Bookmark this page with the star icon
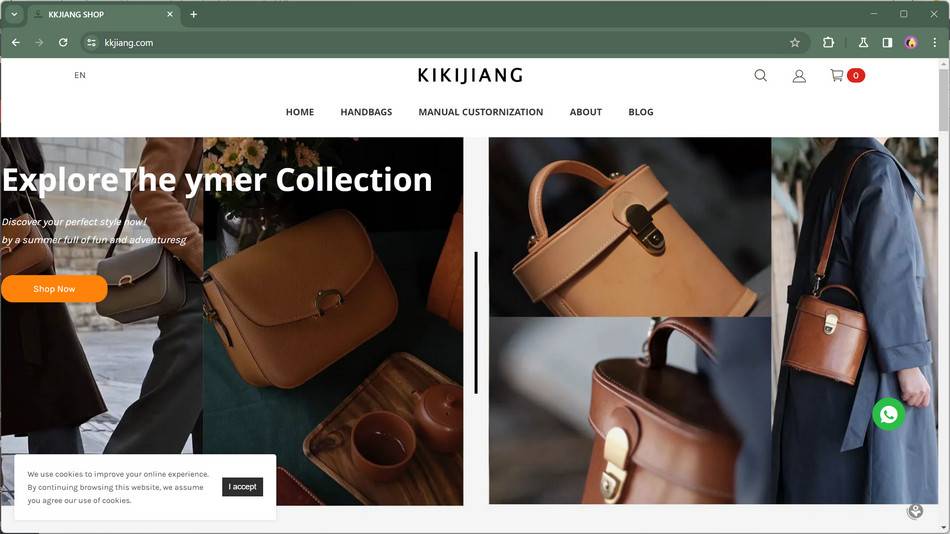Viewport: 950px width, 534px height. point(795,42)
